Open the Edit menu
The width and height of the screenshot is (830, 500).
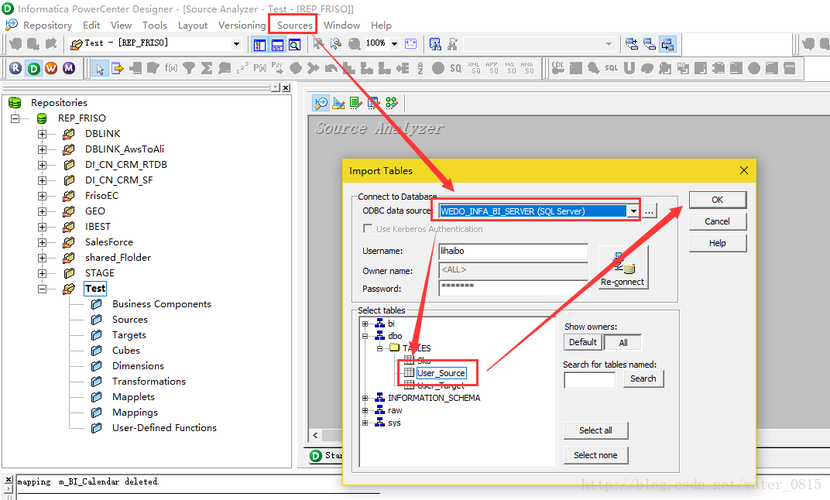click(91, 25)
